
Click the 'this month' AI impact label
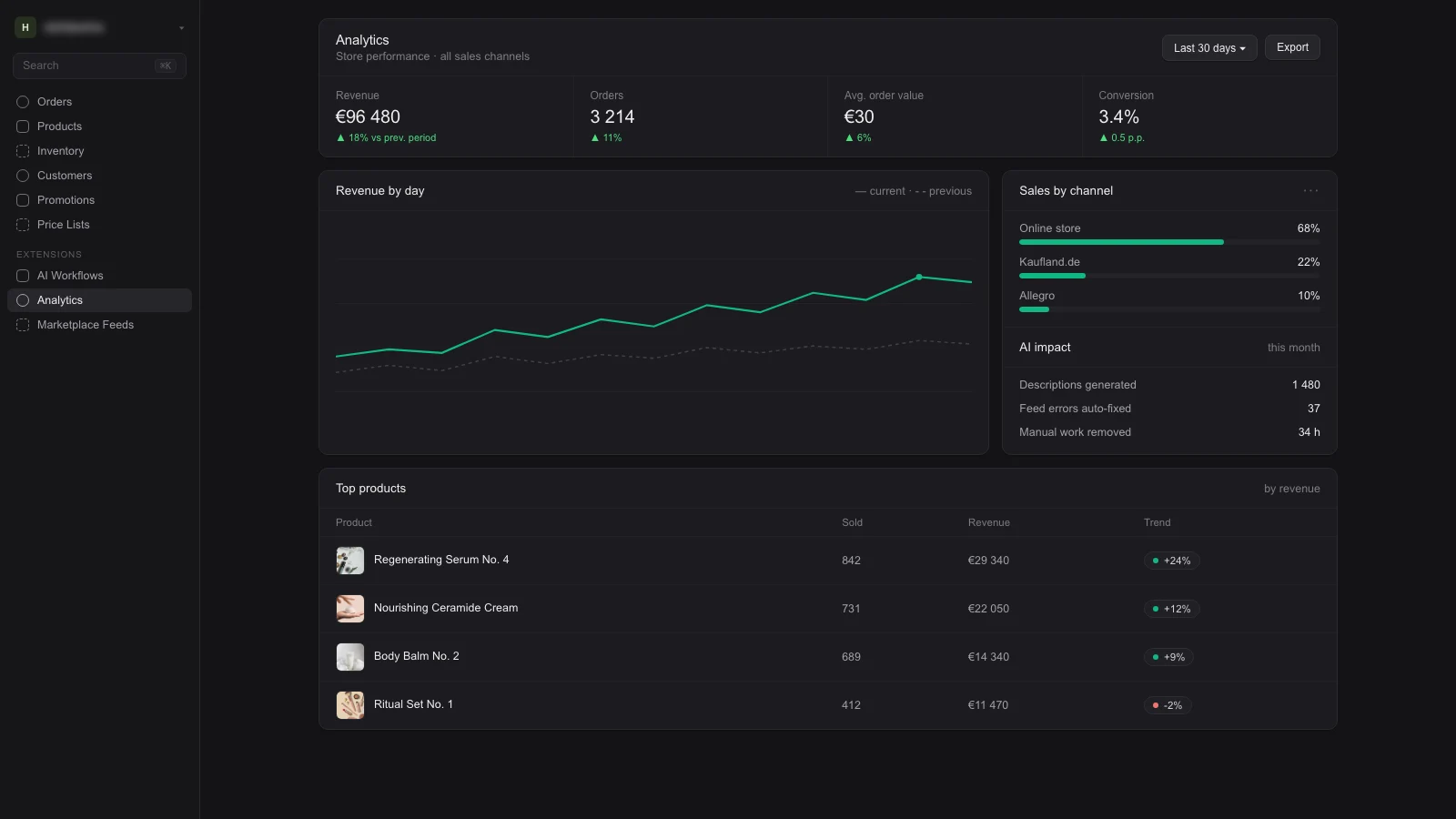(1293, 348)
